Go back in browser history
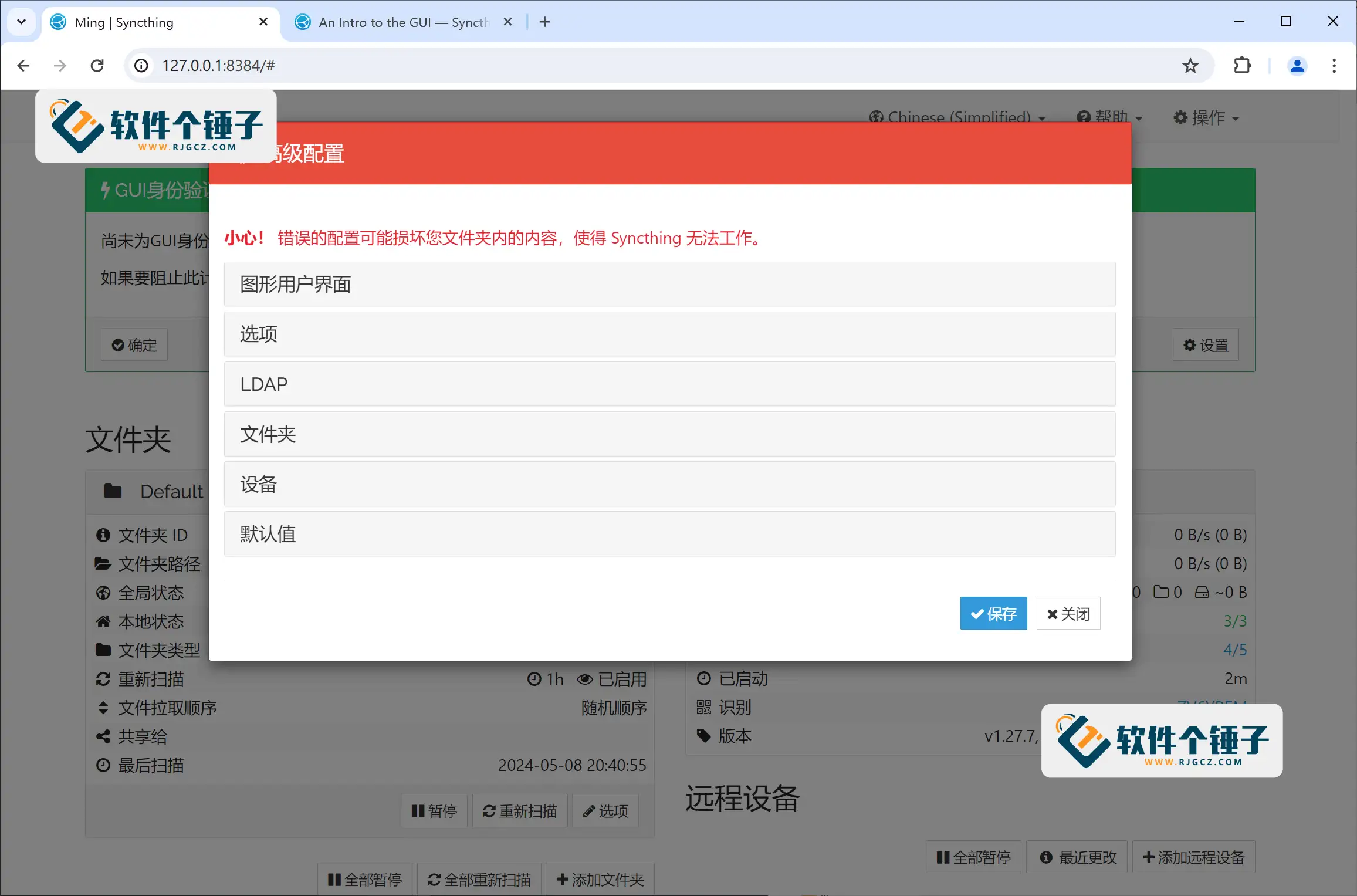The image size is (1357, 896). pyautogui.click(x=23, y=65)
